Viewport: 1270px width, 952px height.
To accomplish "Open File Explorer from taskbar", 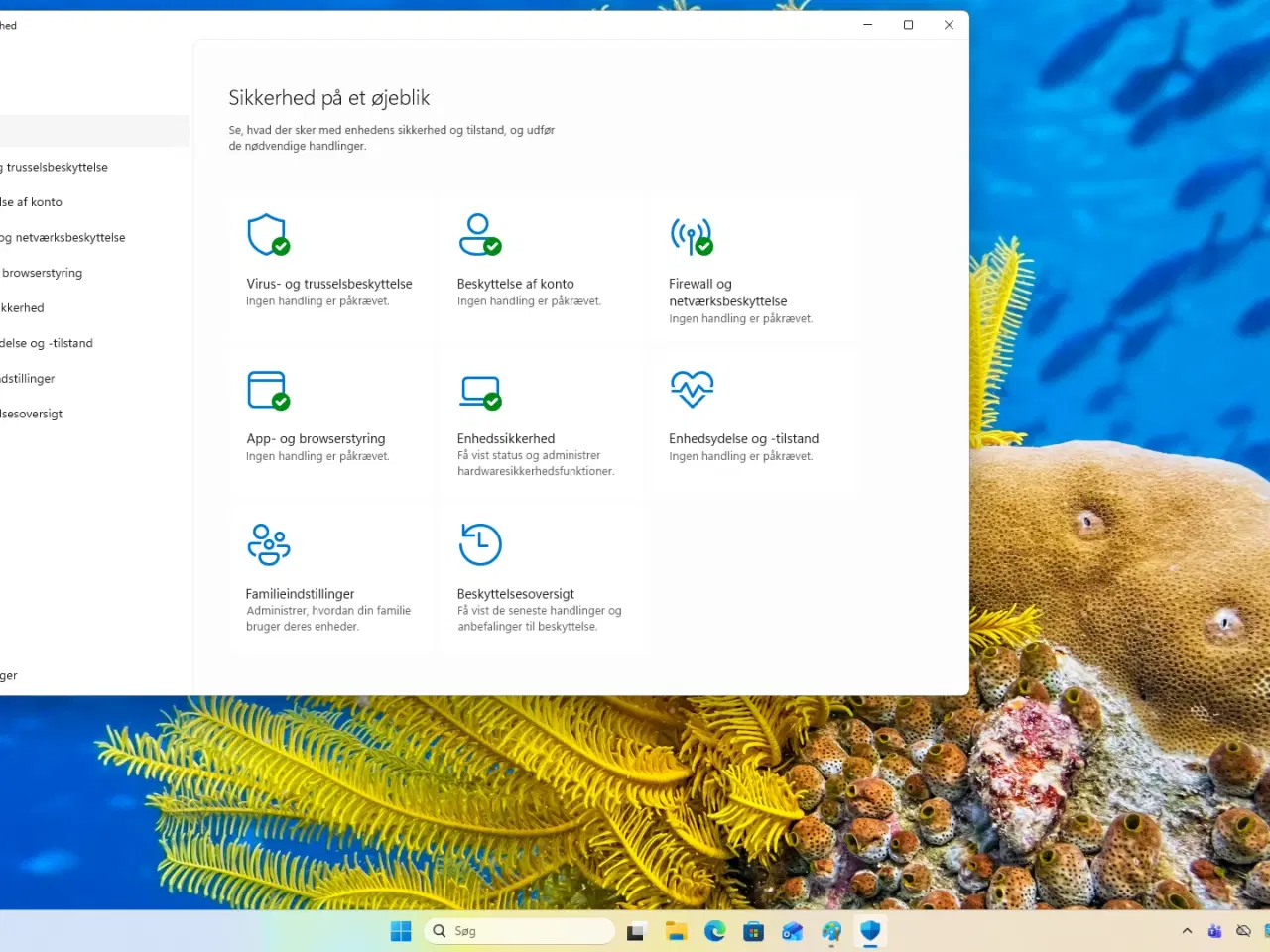I will click(x=676, y=931).
